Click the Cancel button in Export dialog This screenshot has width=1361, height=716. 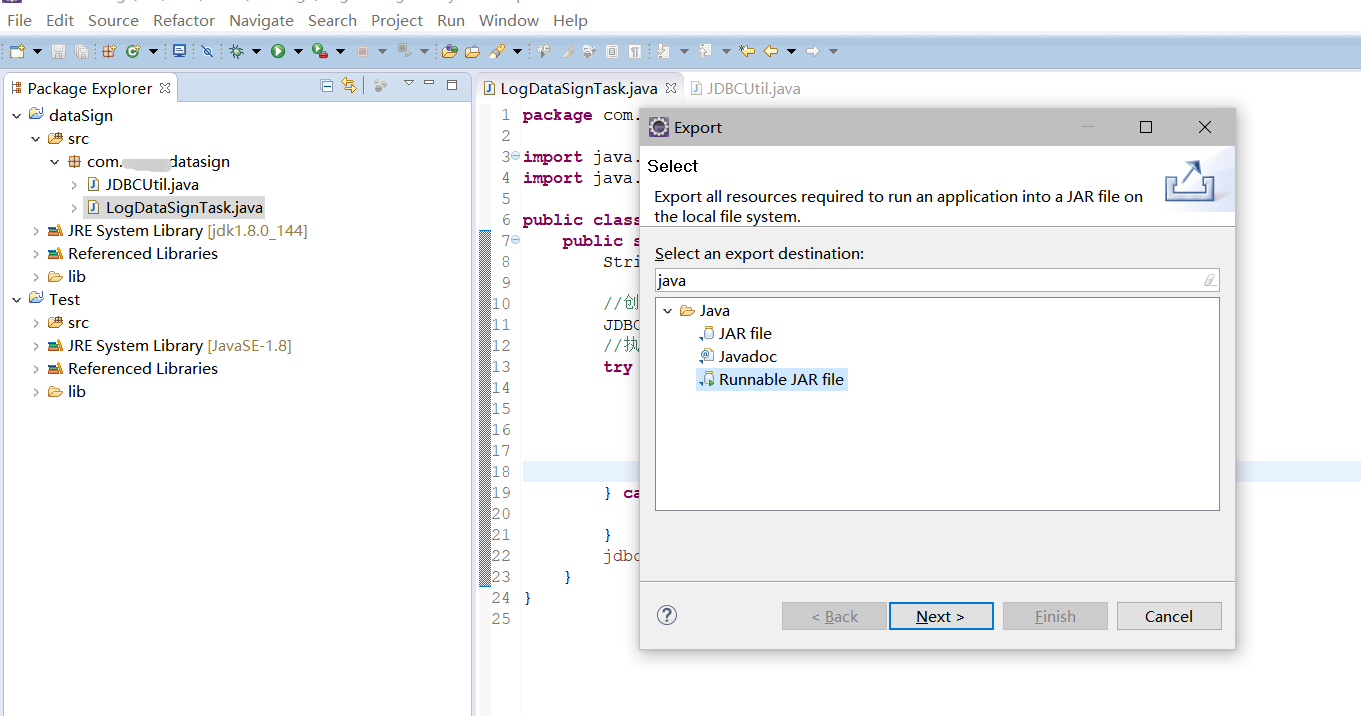(1169, 616)
